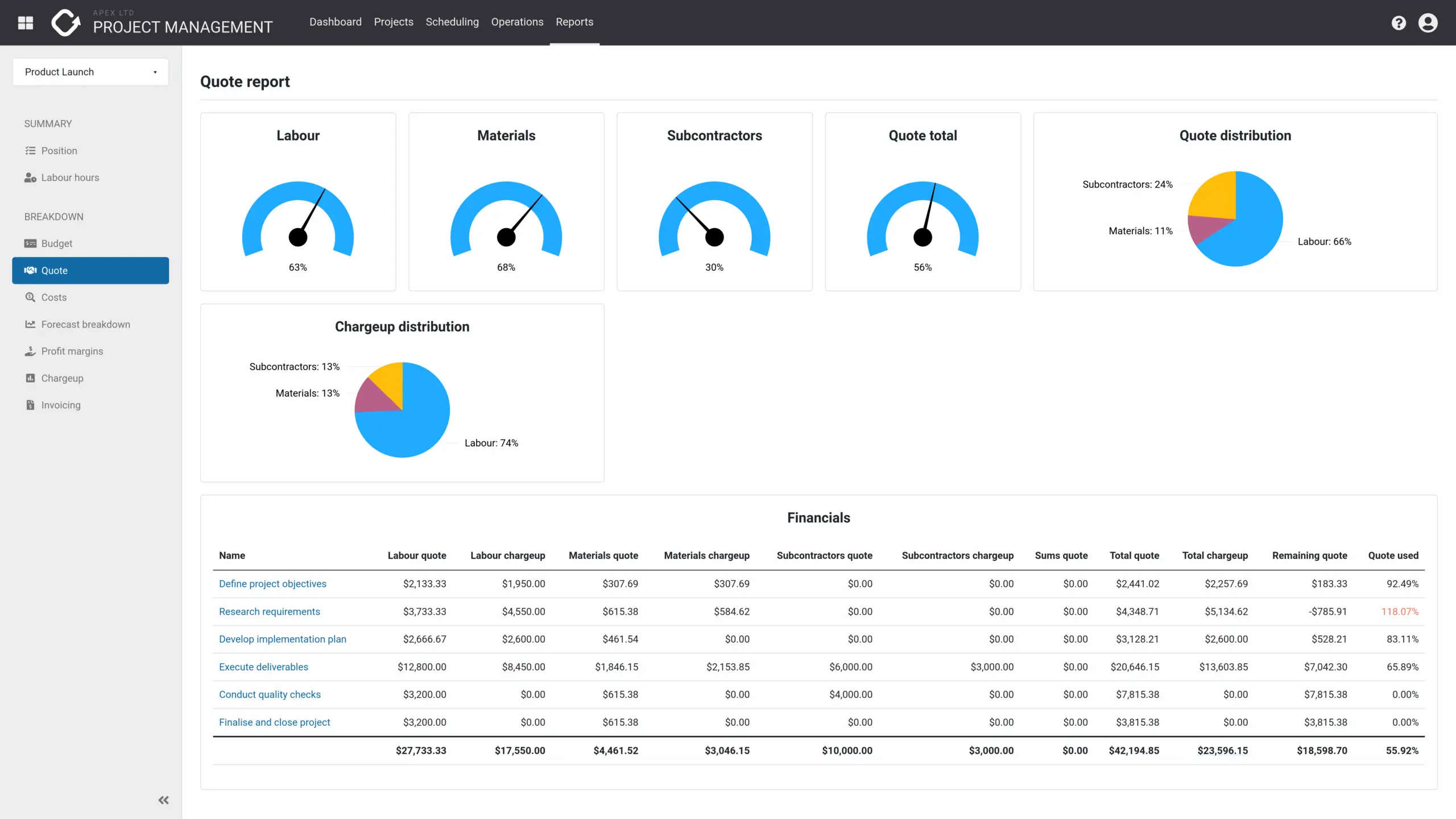Select Profit margins in sidebar
1456x819 pixels.
click(72, 351)
